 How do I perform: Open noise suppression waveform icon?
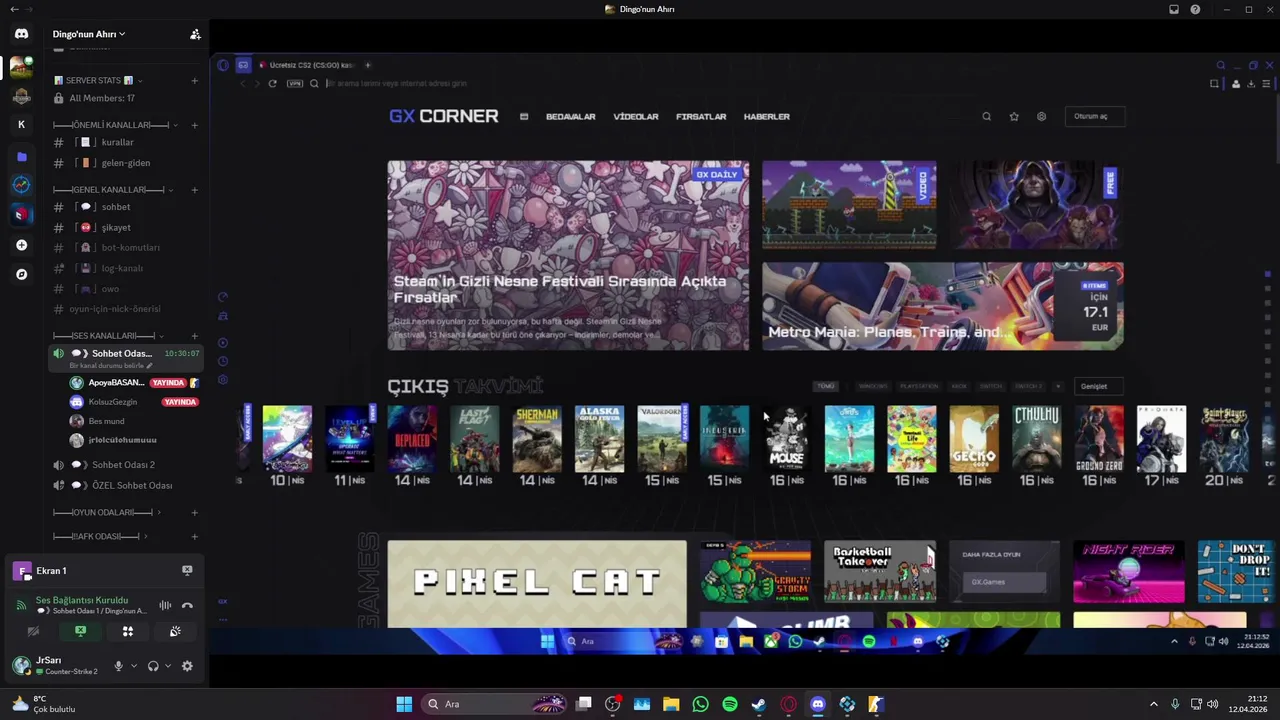pos(165,605)
